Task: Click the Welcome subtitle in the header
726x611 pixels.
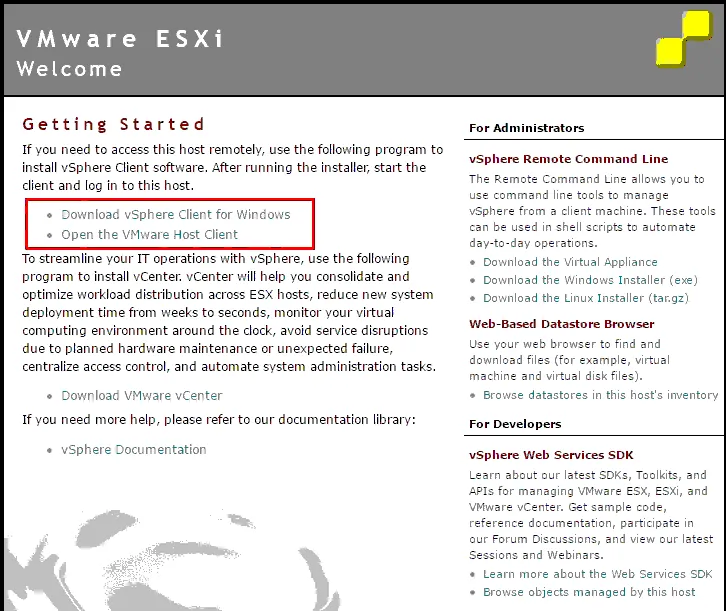Action: [x=69, y=69]
